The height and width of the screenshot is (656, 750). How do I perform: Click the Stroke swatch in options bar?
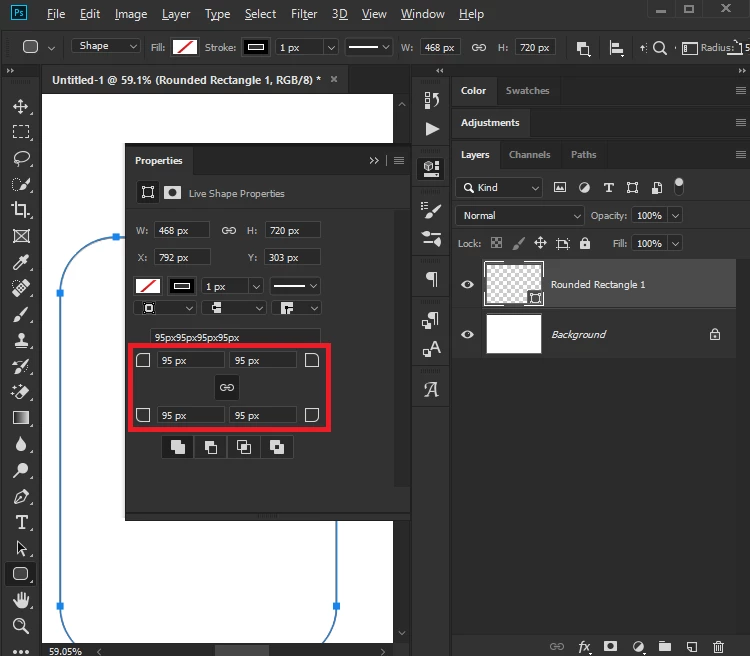coord(256,47)
